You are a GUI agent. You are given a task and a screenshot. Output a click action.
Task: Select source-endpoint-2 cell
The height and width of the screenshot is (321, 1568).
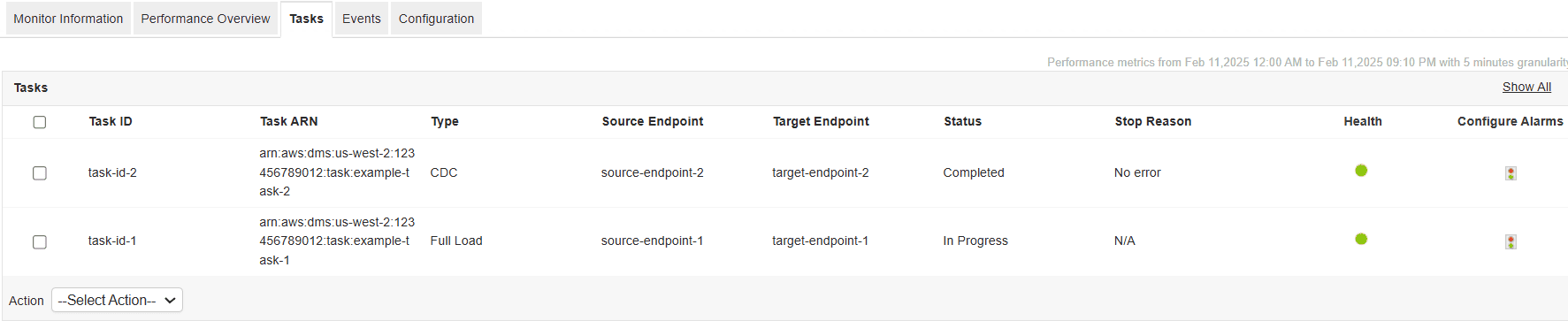click(653, 172)
